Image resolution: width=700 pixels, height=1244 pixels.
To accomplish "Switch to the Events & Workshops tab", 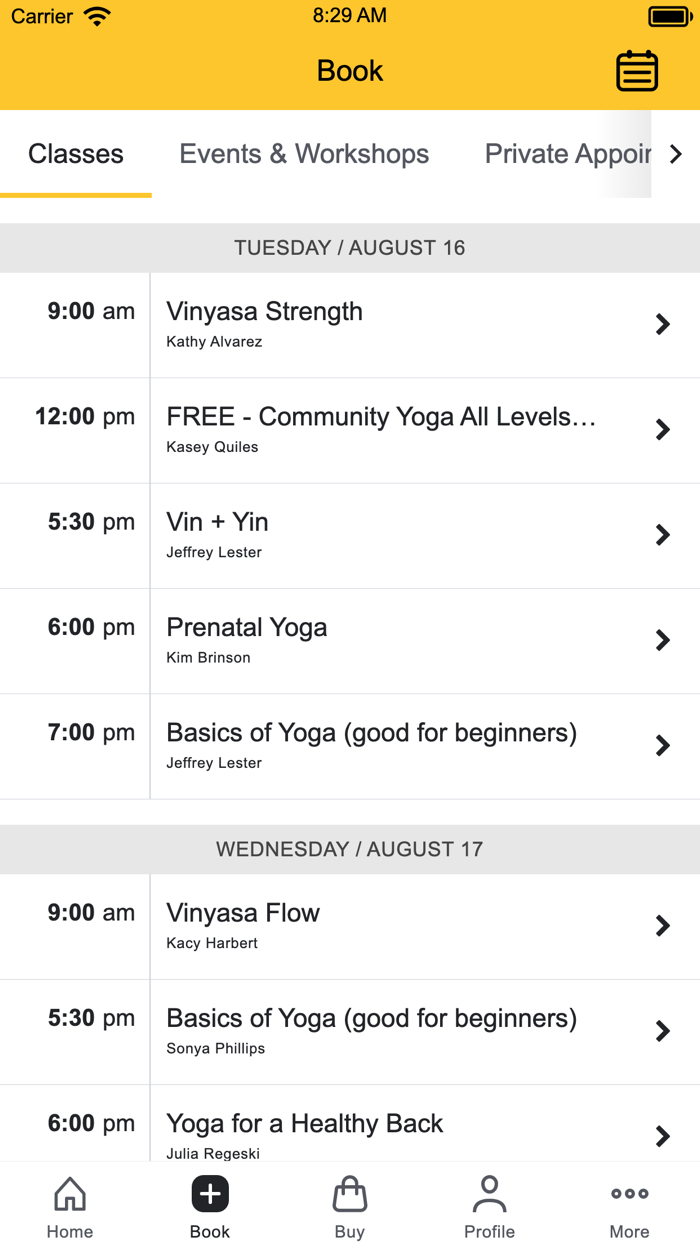I will click(304, 153).
